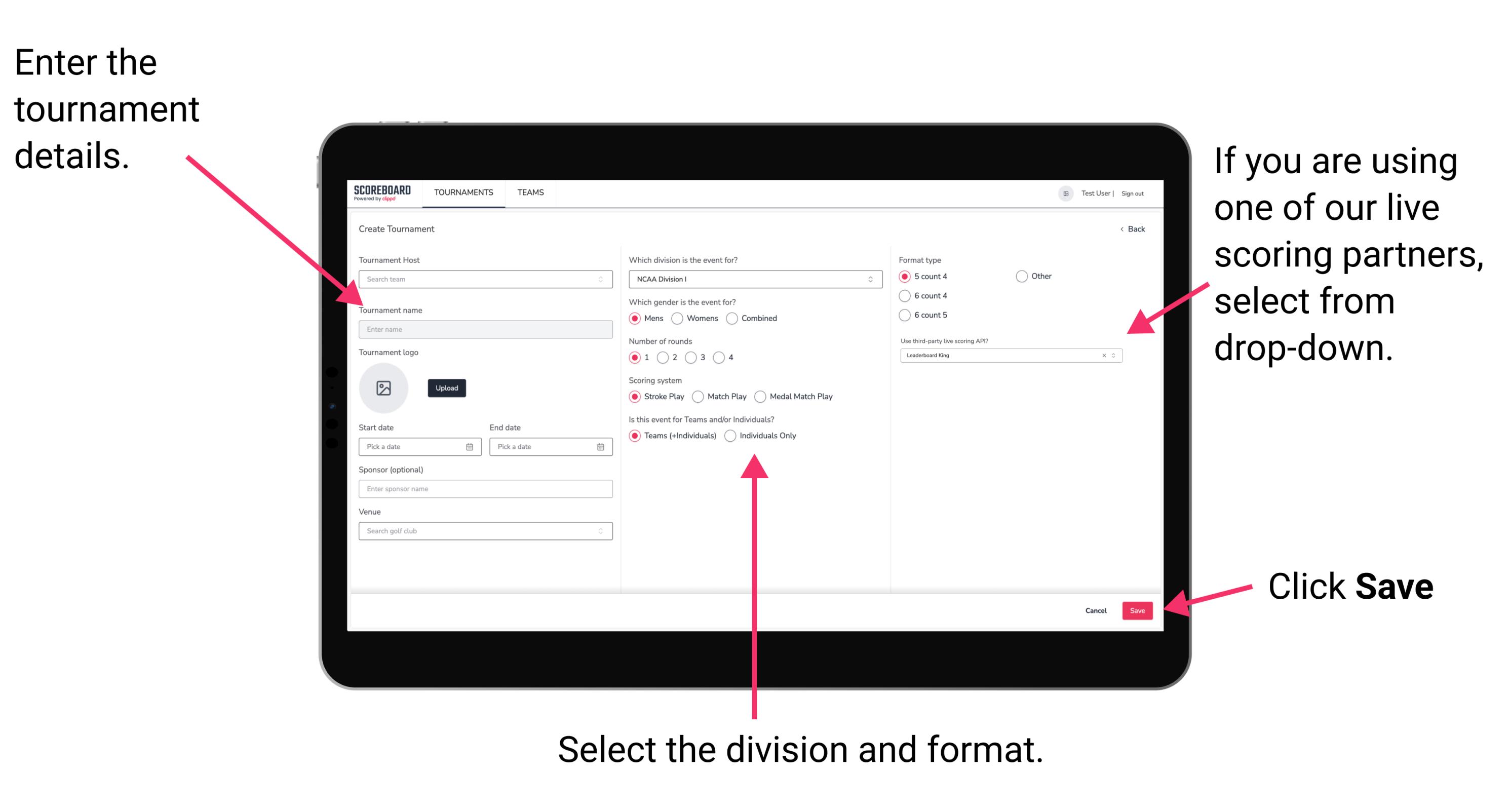
Task: Click the Upload button for tournament logo
Action: click(446, 388)
